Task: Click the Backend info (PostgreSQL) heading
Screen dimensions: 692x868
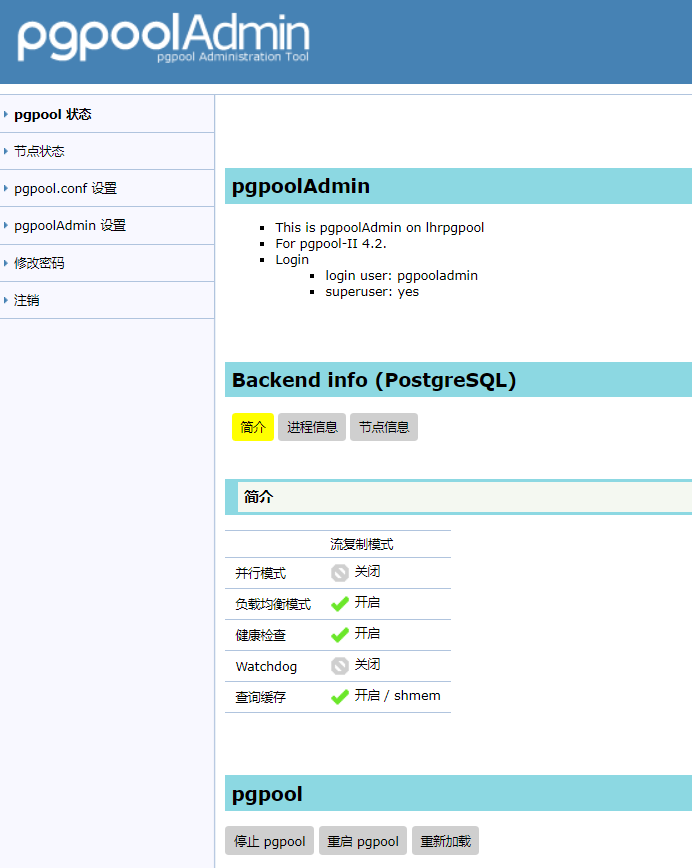Action: [x=458, y=380]
